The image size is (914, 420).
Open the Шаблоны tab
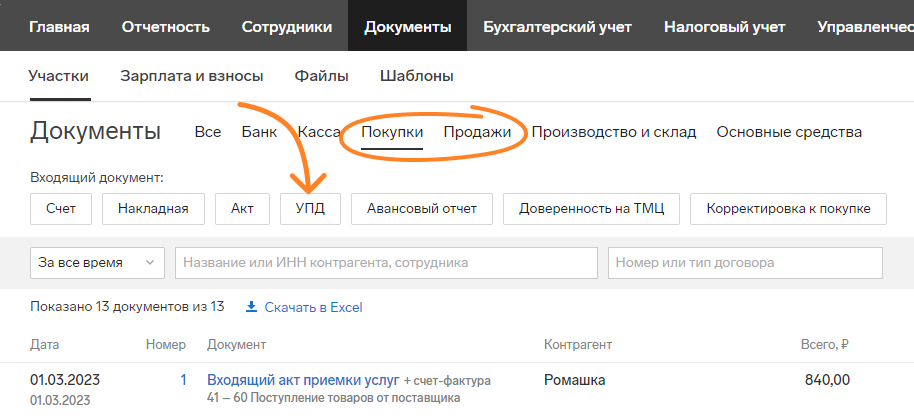417,76
